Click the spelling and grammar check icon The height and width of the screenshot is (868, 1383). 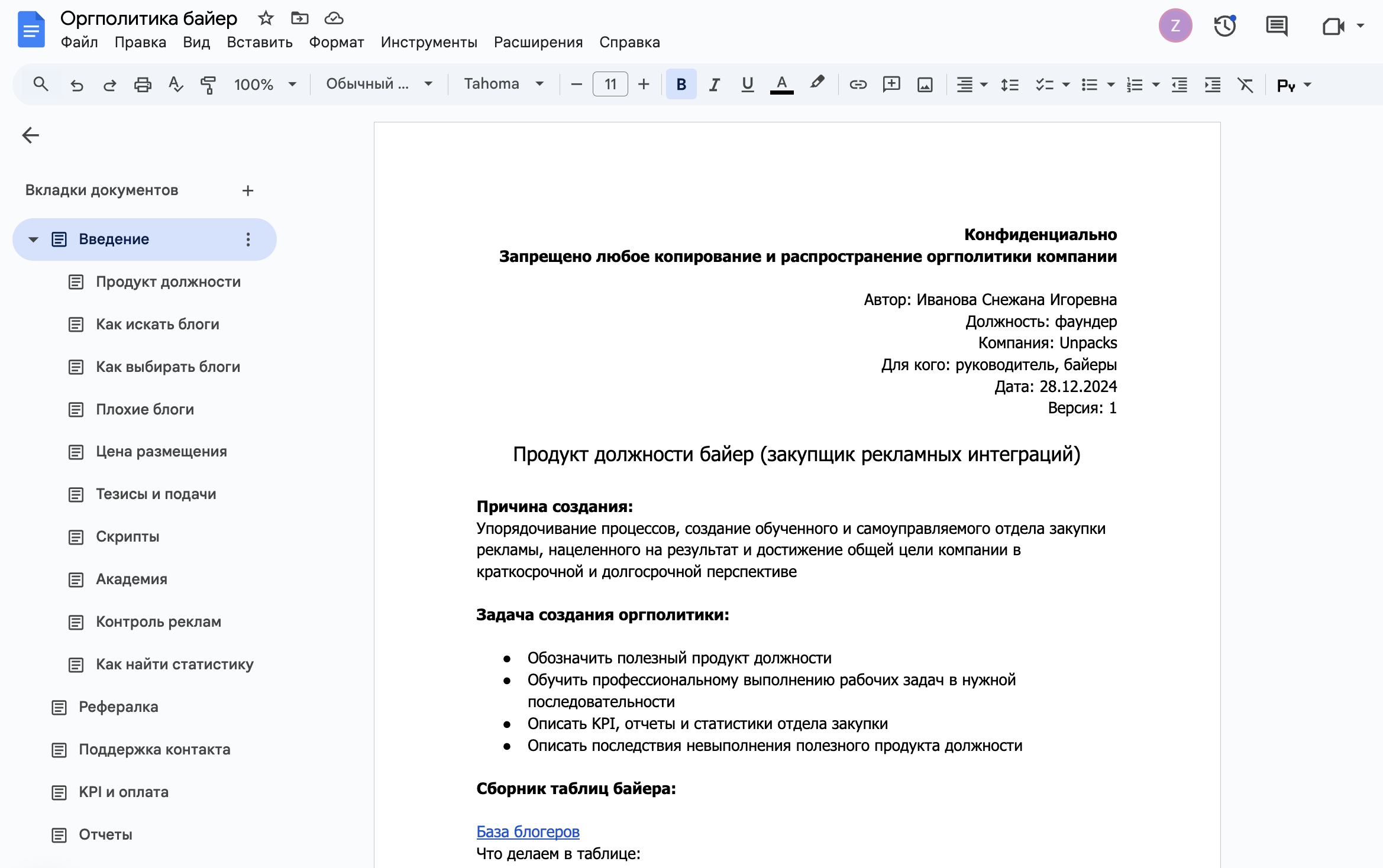(x=175, y=85)
